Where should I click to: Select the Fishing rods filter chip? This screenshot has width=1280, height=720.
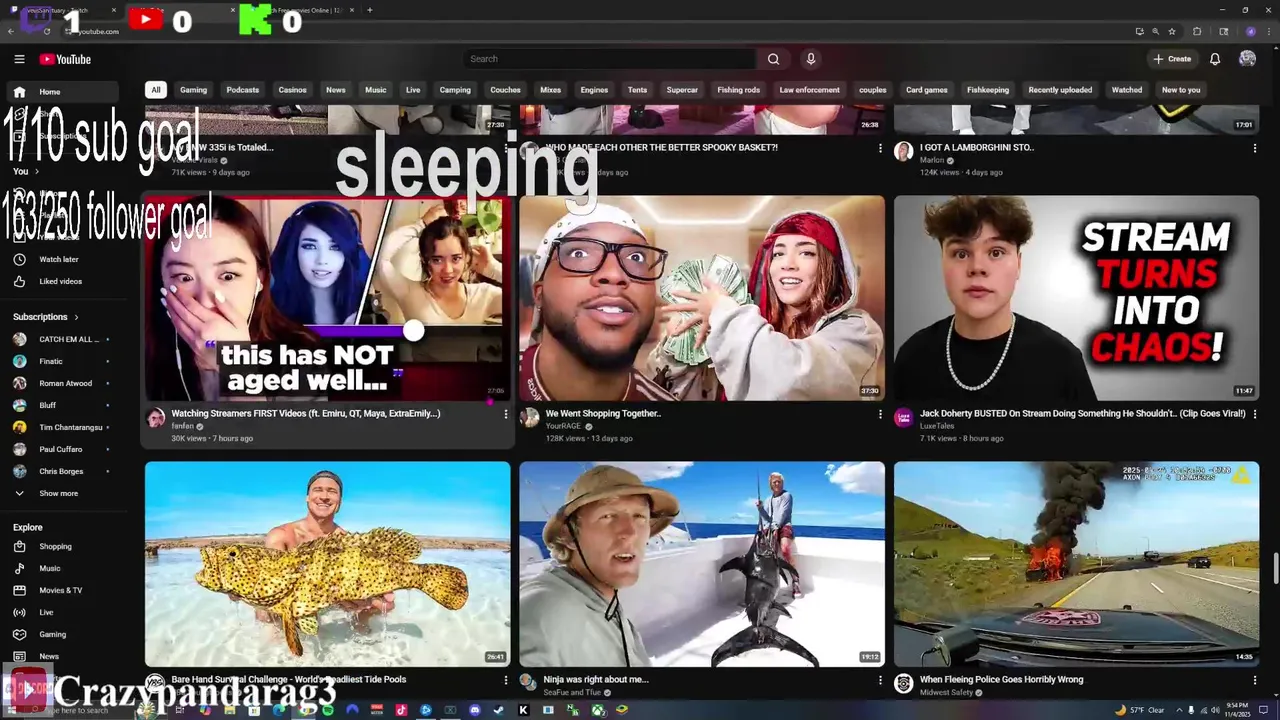(739, 90)
